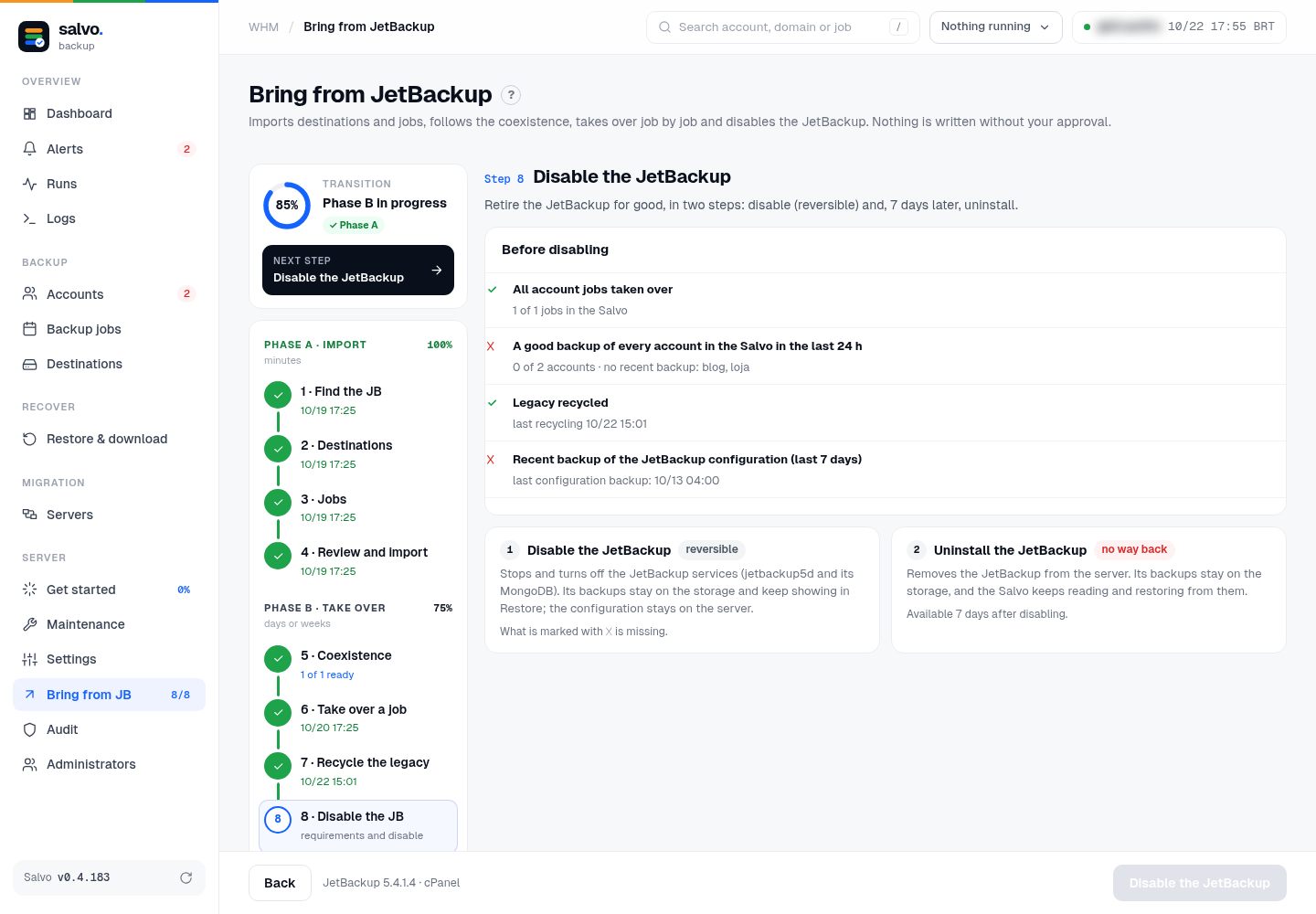Click the Destinations drive icon
This screenshot has height=914, width=1316.
[29, 364]
